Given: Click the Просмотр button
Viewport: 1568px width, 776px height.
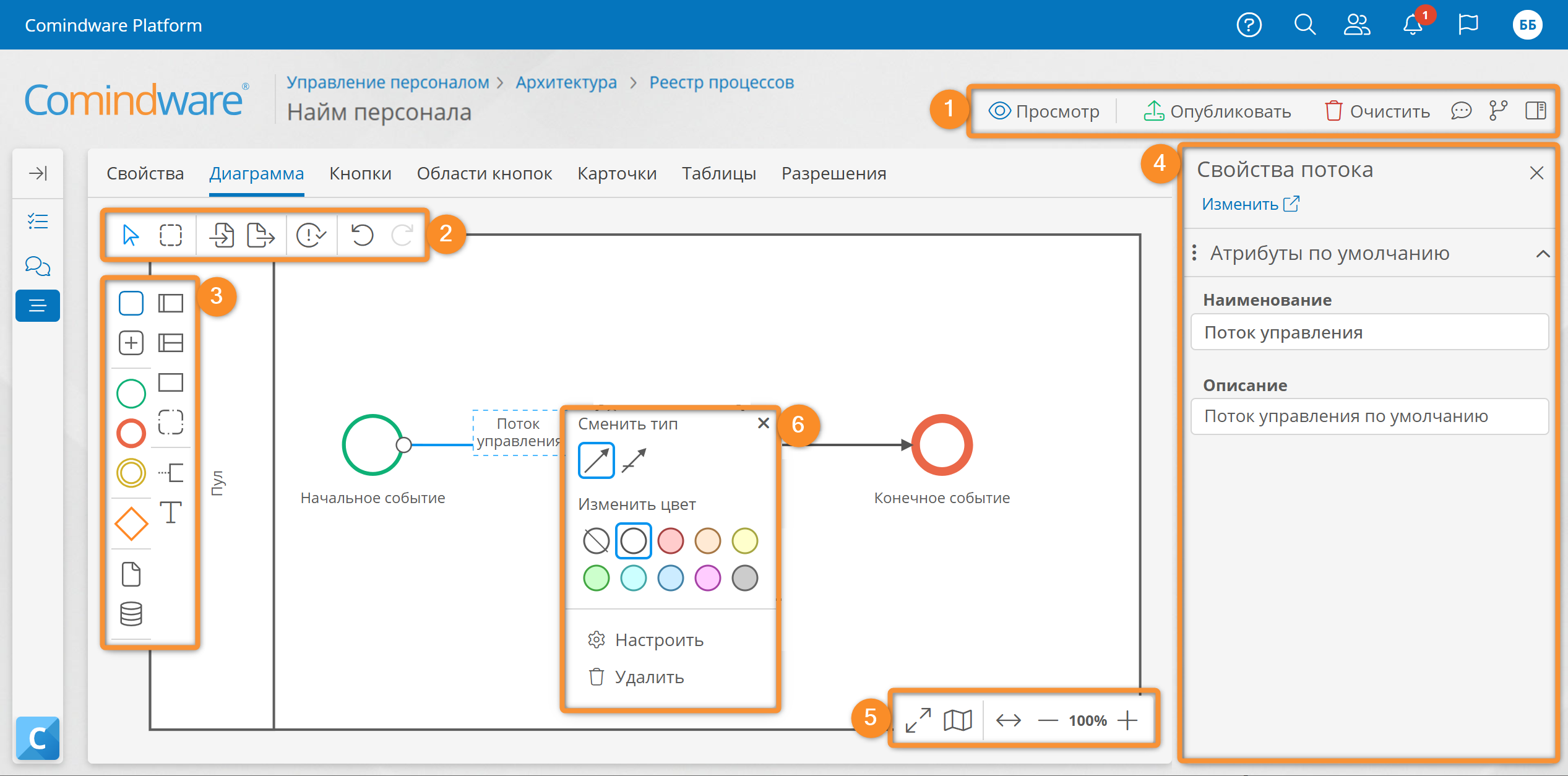Looking at the screenshot, I should 1044,111.
